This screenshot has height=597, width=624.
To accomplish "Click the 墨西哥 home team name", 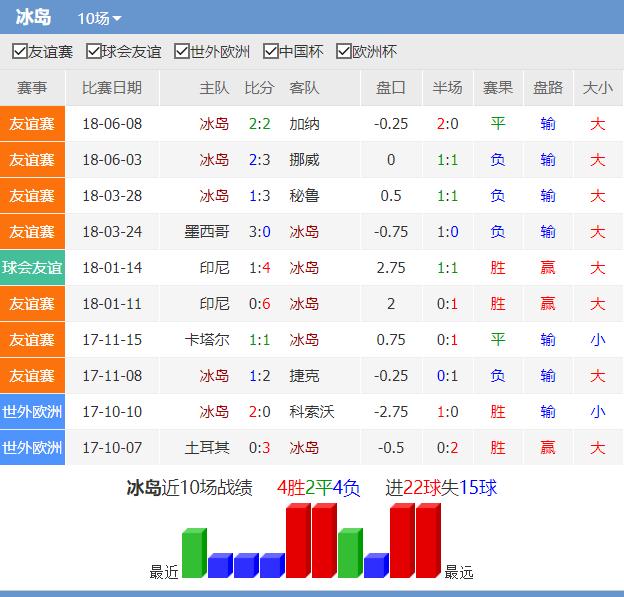I will 207,232.
